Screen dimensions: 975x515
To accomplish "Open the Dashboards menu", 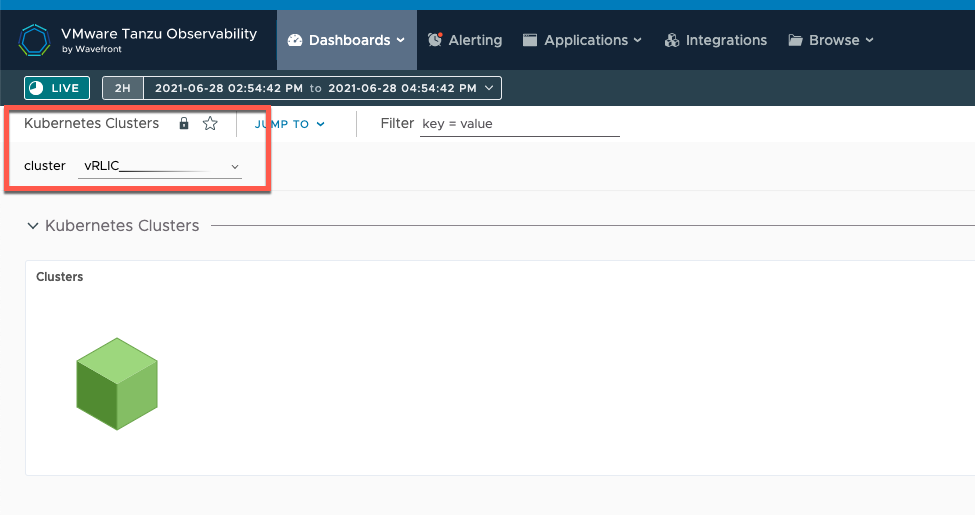I will (346, 40).
